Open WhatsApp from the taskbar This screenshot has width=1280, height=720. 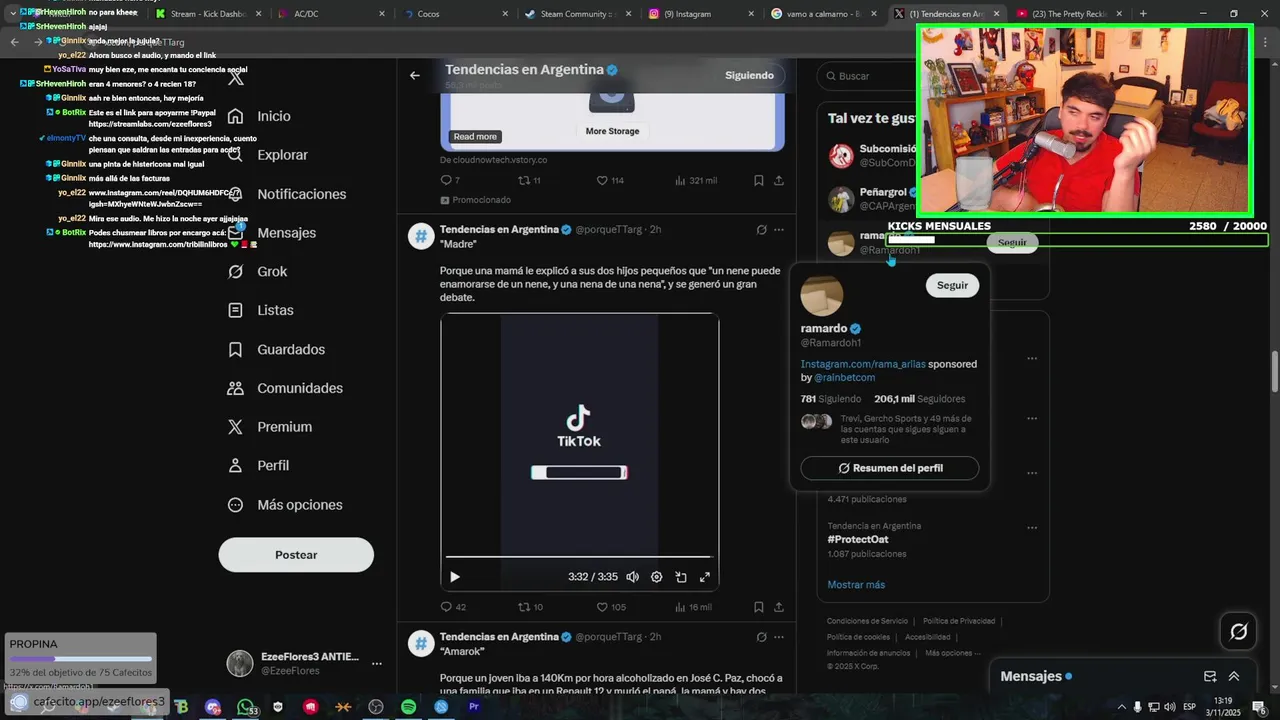(246, 707)
